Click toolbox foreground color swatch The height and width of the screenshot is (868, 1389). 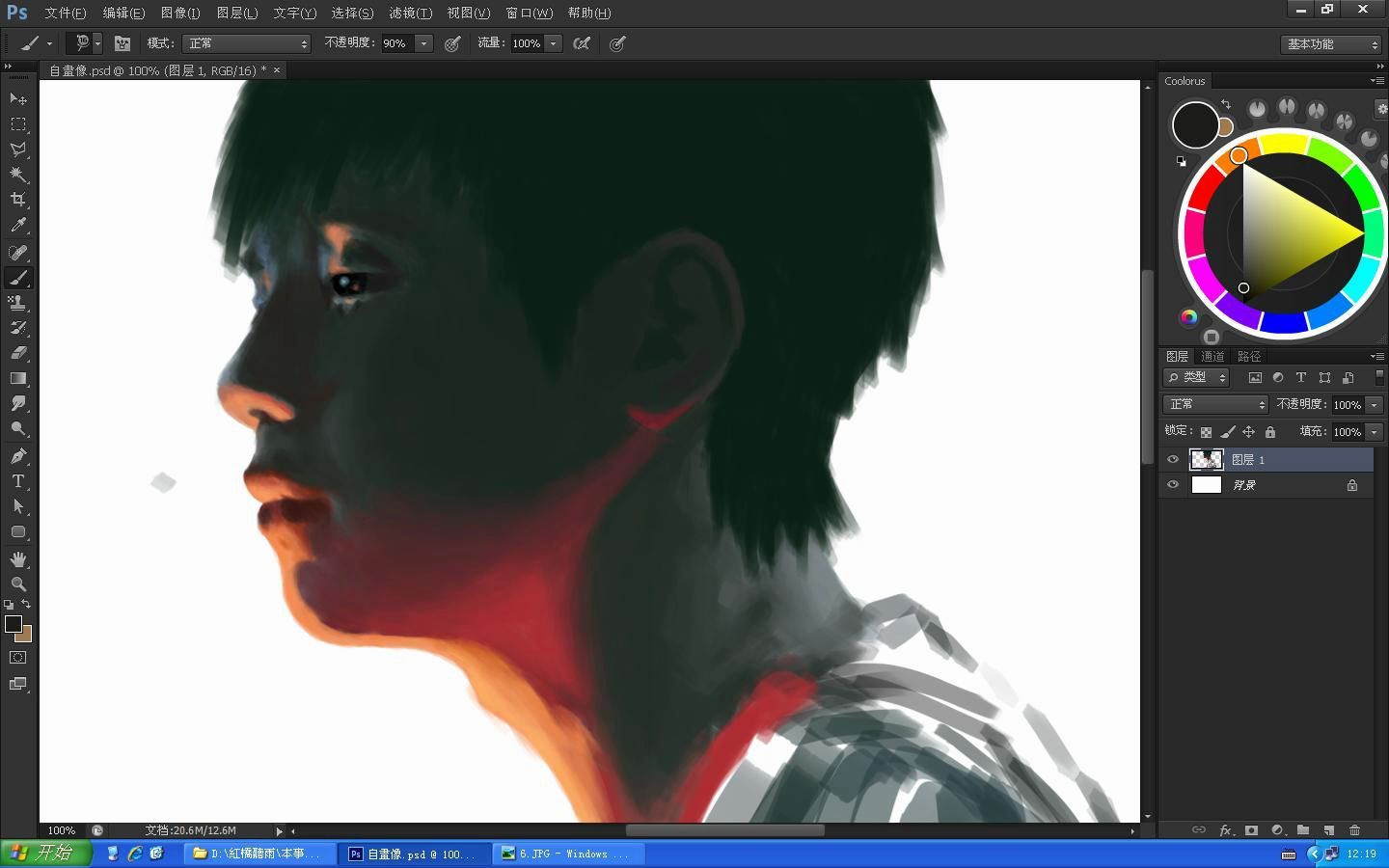(x=14, y=624)
